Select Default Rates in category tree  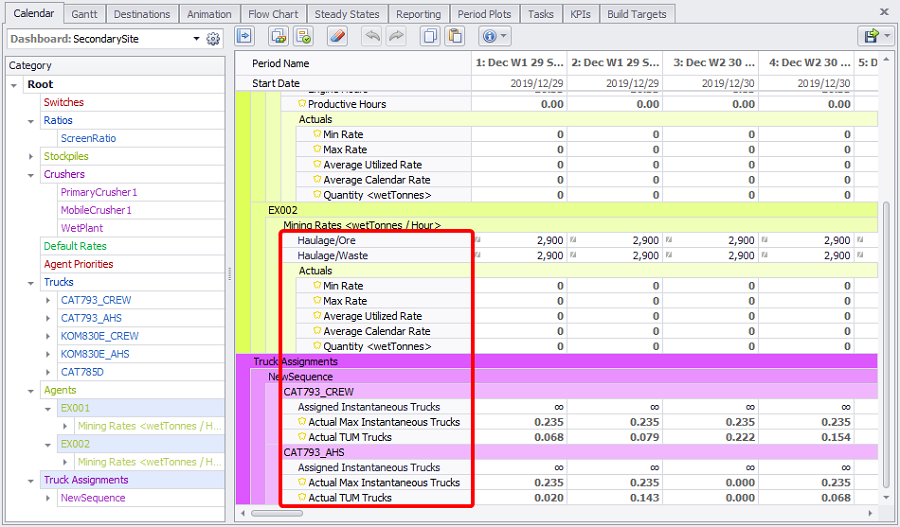(77, 246)
